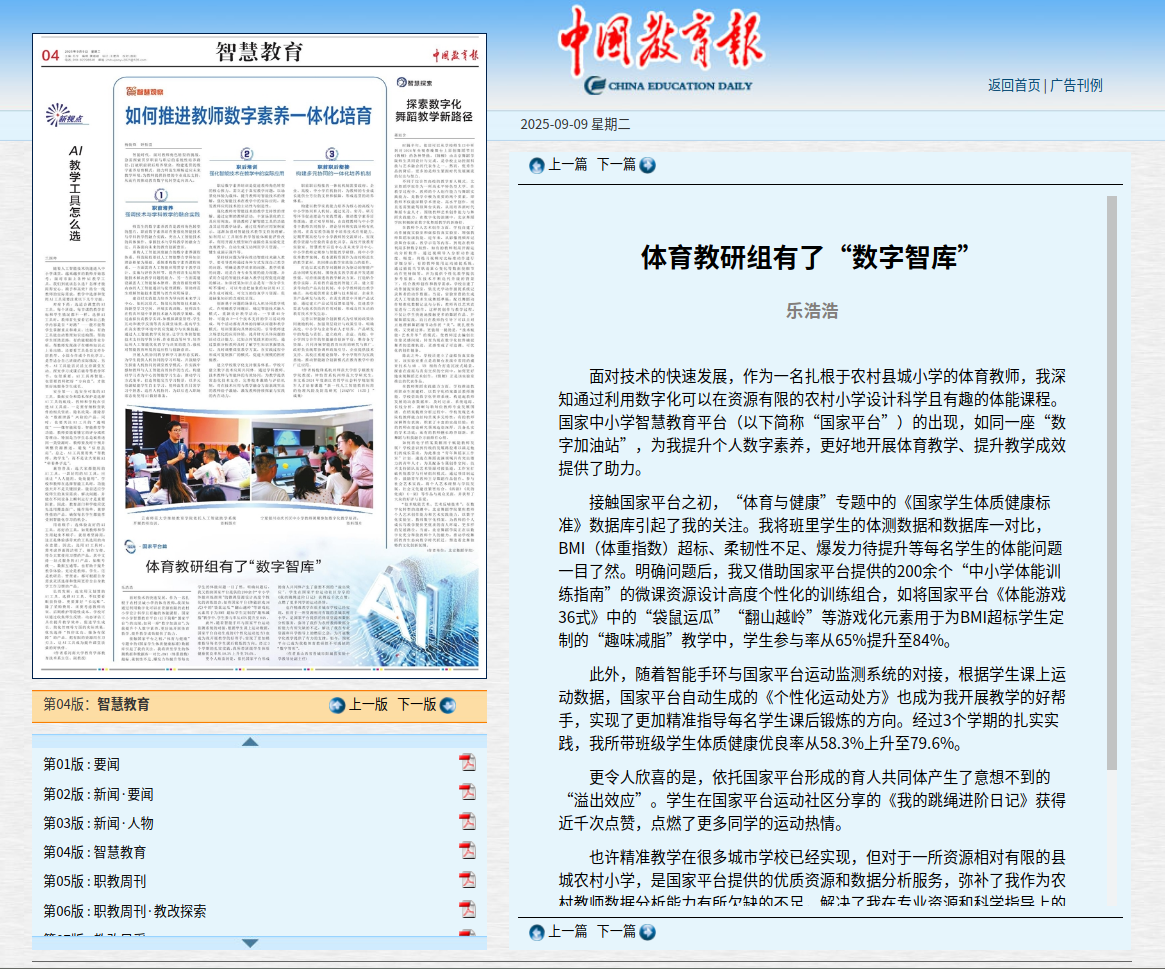
Task: Select 第01版：要闻 in page list
Action: coord(81,764)
